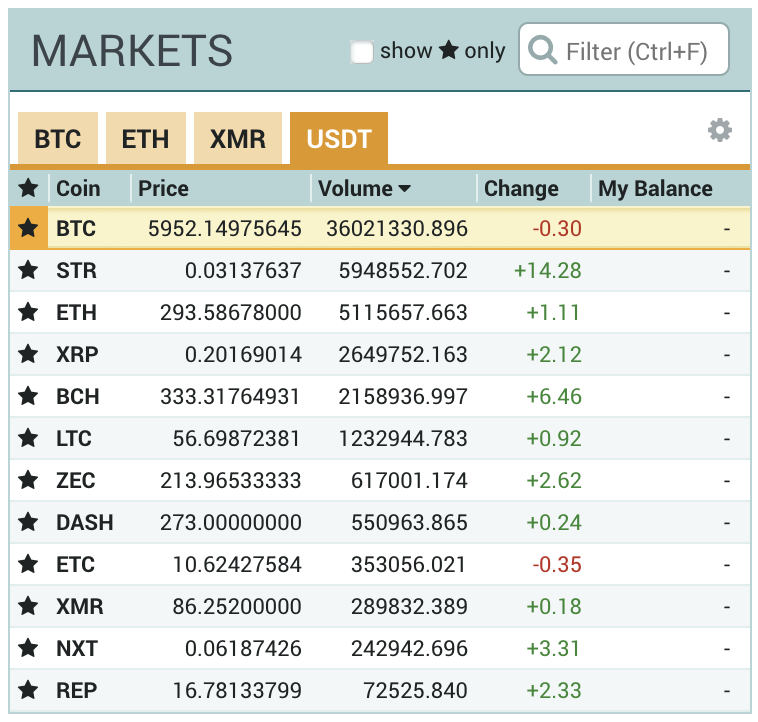Sort table by Coin column
Screen dimensions: 758x722
point(78,188)
